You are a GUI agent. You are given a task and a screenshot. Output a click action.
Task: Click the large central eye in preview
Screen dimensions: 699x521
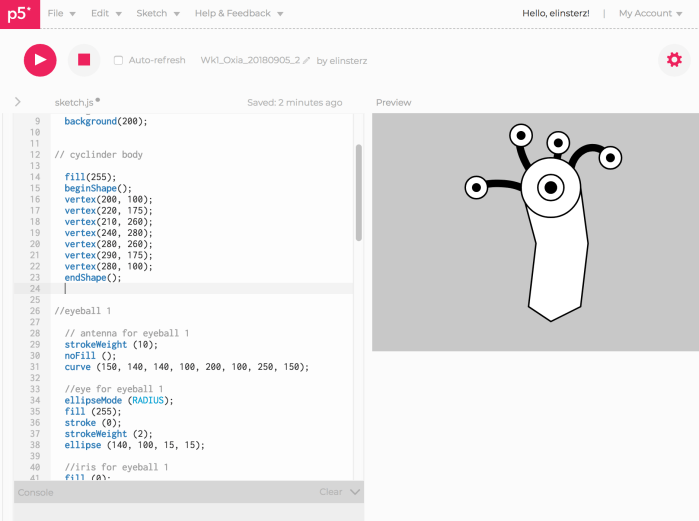551,188
